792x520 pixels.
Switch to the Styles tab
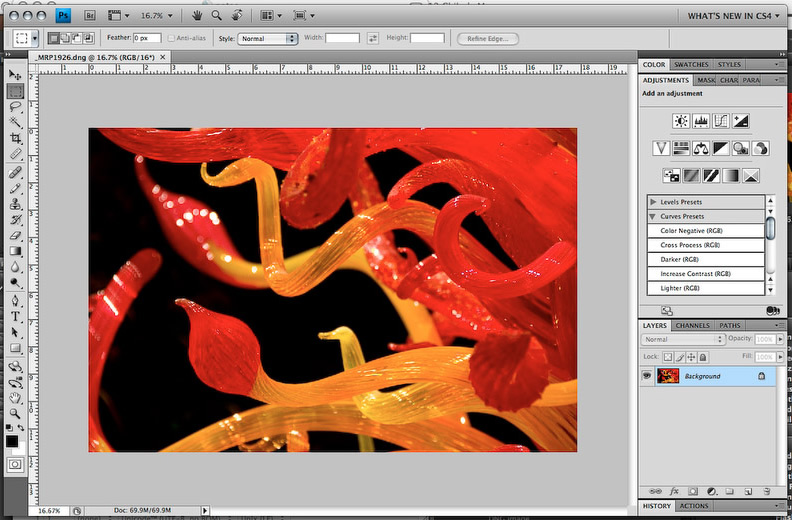(x=729, y=65)
